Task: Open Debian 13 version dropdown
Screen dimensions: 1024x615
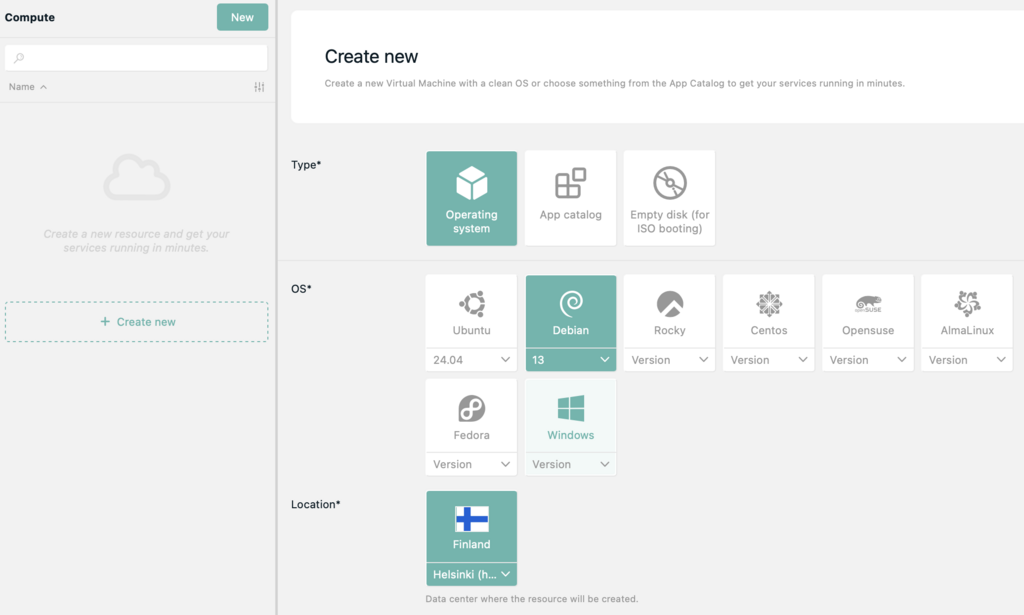Action: (571, 360)
